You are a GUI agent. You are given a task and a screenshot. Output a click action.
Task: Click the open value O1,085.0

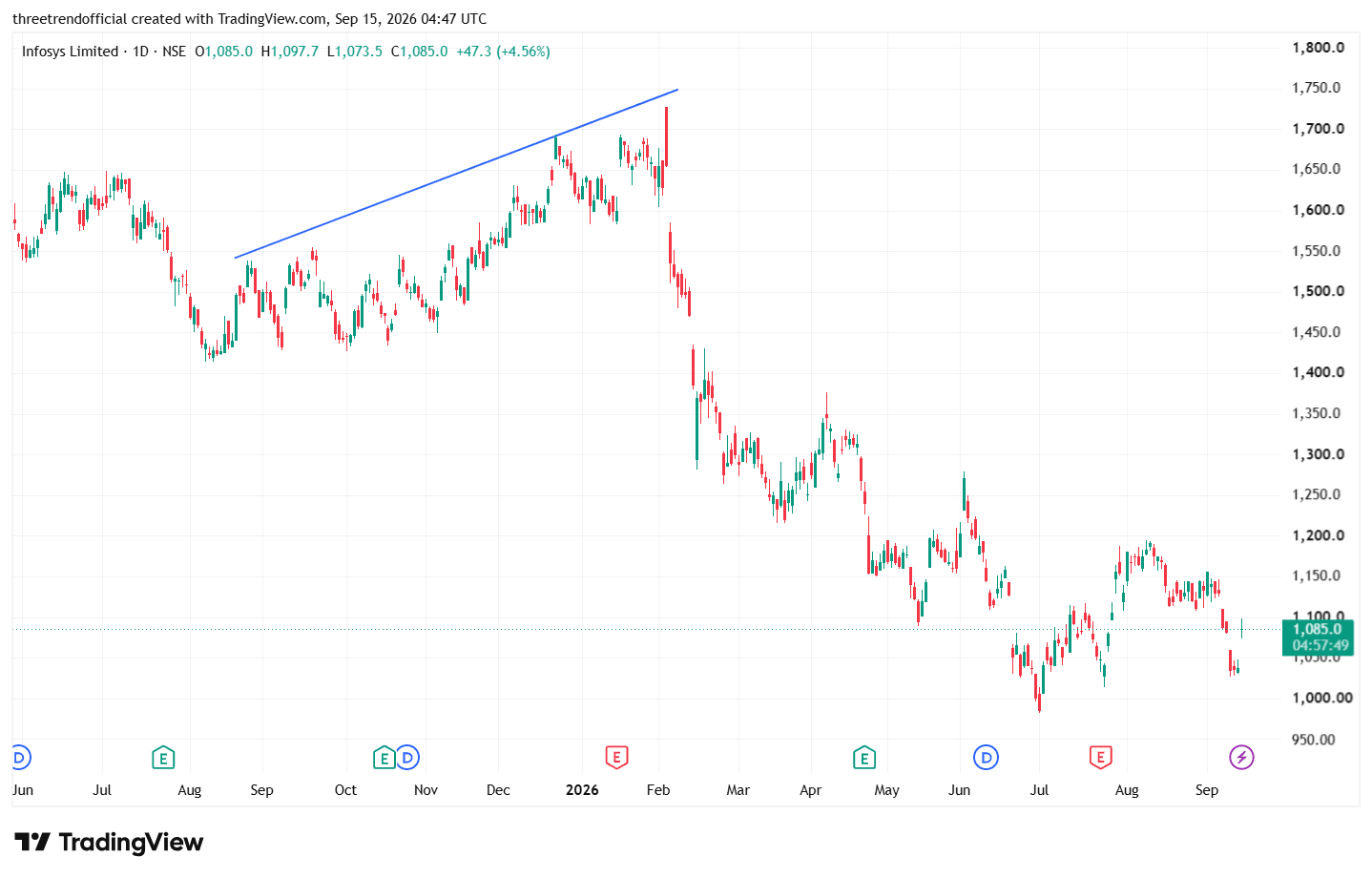(x=224, y=52)
